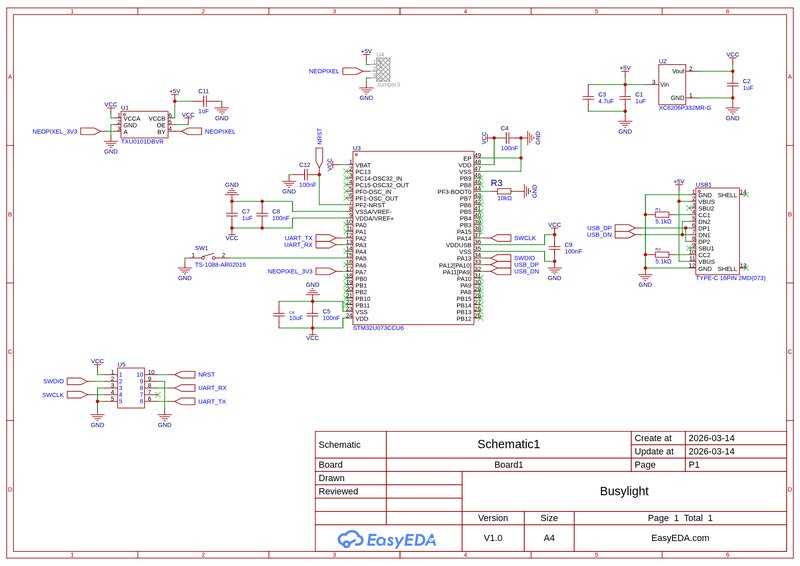Select resistor R2 5.1kΩ on CC2
Image resolution: width=800 pixels, height=566 pixels.
tap(662, 254)
